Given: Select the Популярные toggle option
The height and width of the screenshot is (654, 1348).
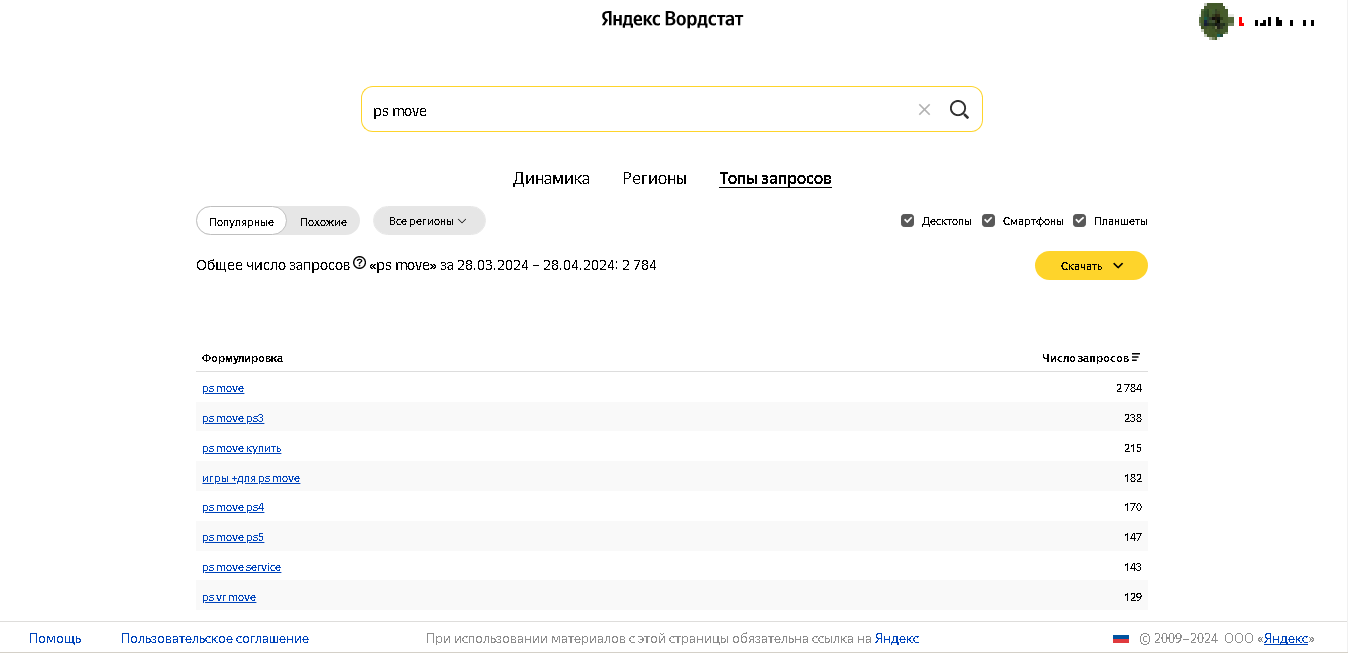Looking at the screenshot, I should click(241, 221).
